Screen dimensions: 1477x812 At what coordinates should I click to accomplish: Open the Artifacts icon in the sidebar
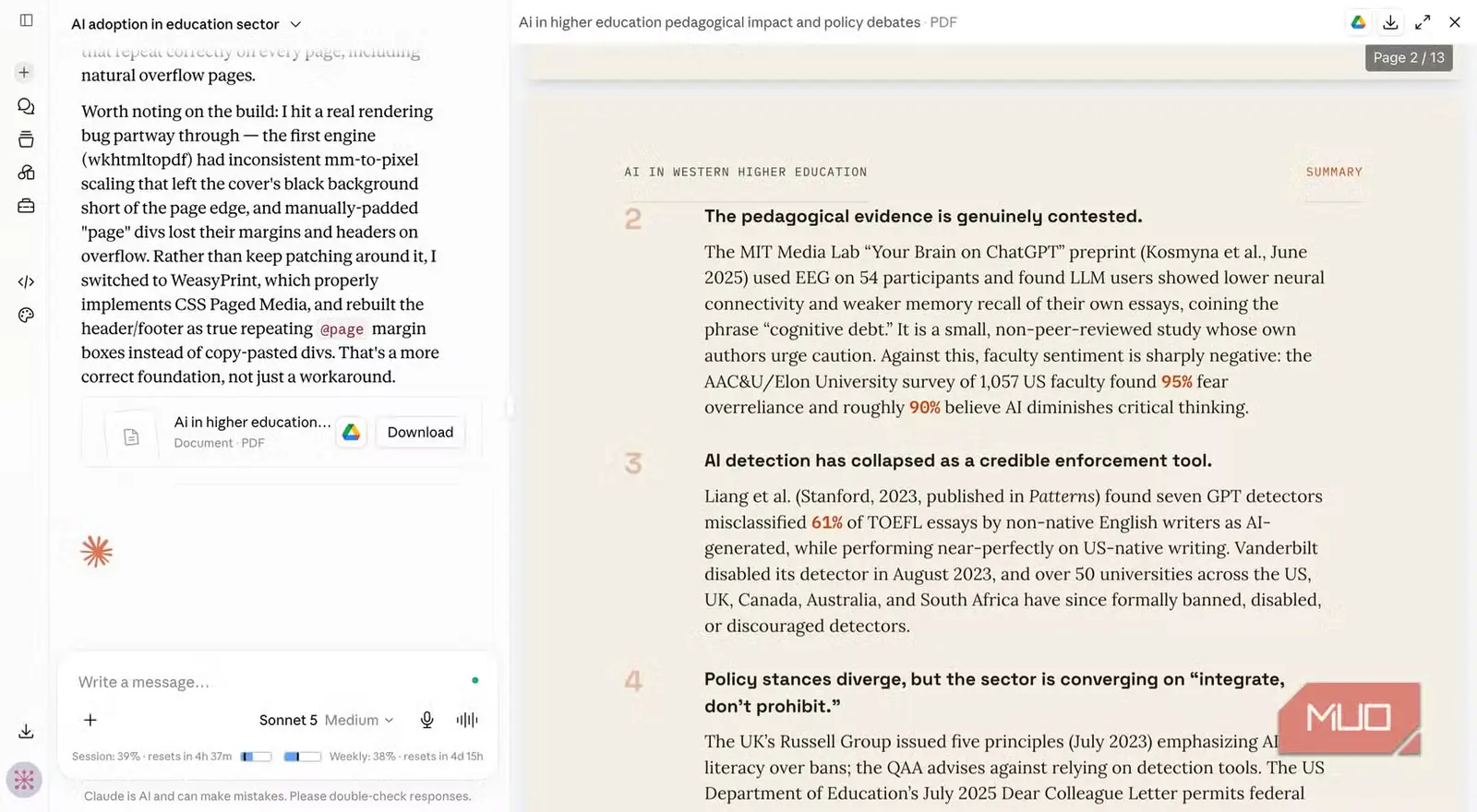click(x=26, y=173)
